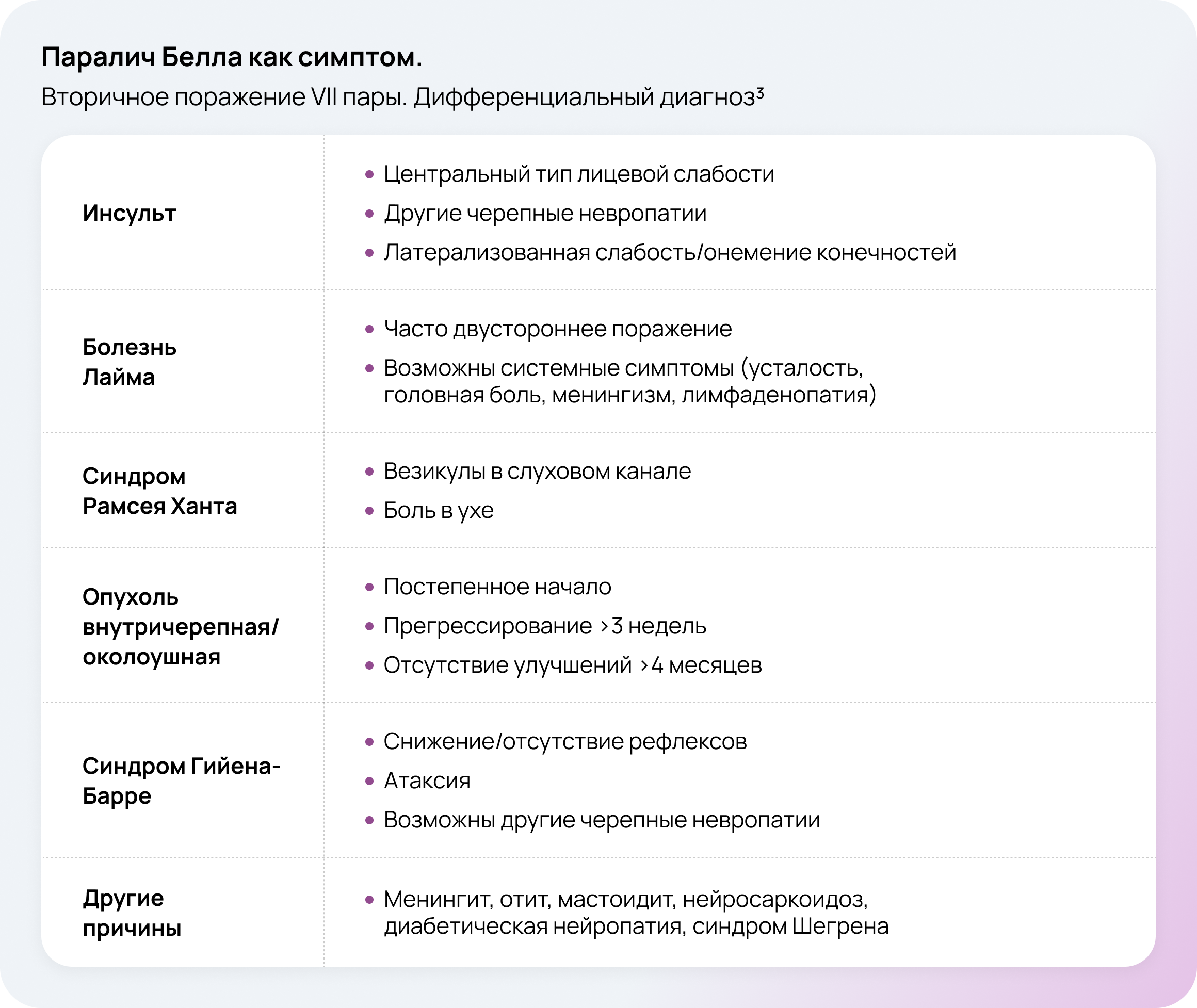
Task: Click the 'Опухоль внутричерепная/околоушная' header
Action: (180, 626)
